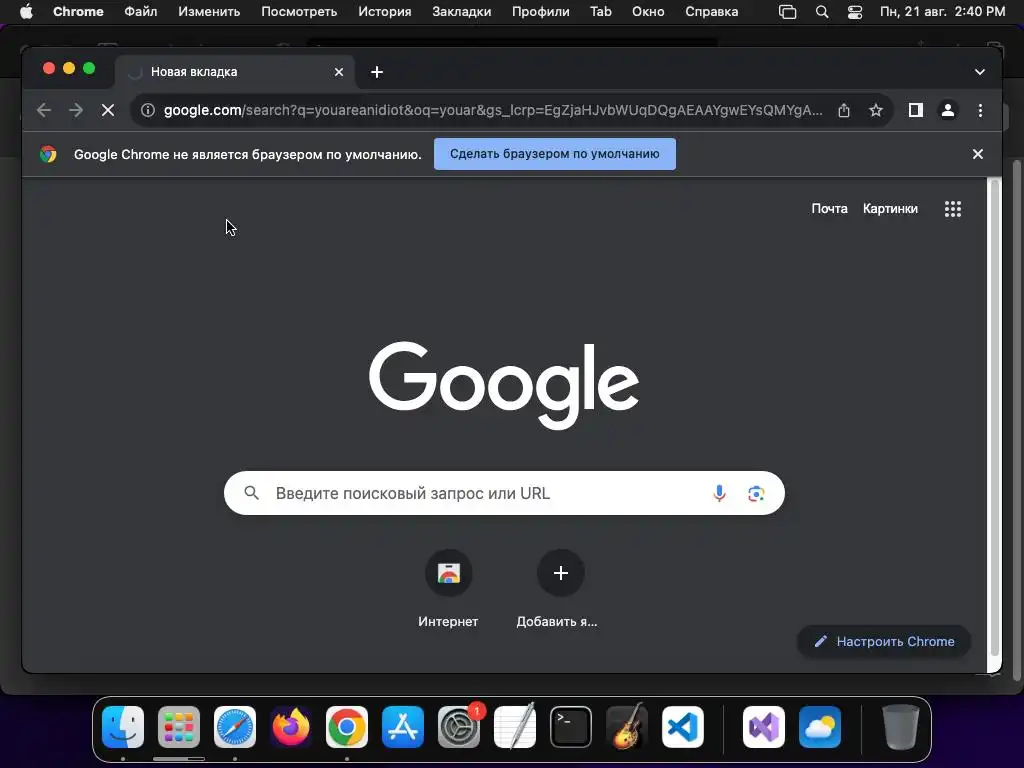
Task: Launch Visual Studio Code from the dock
Action: pos(683,727)
